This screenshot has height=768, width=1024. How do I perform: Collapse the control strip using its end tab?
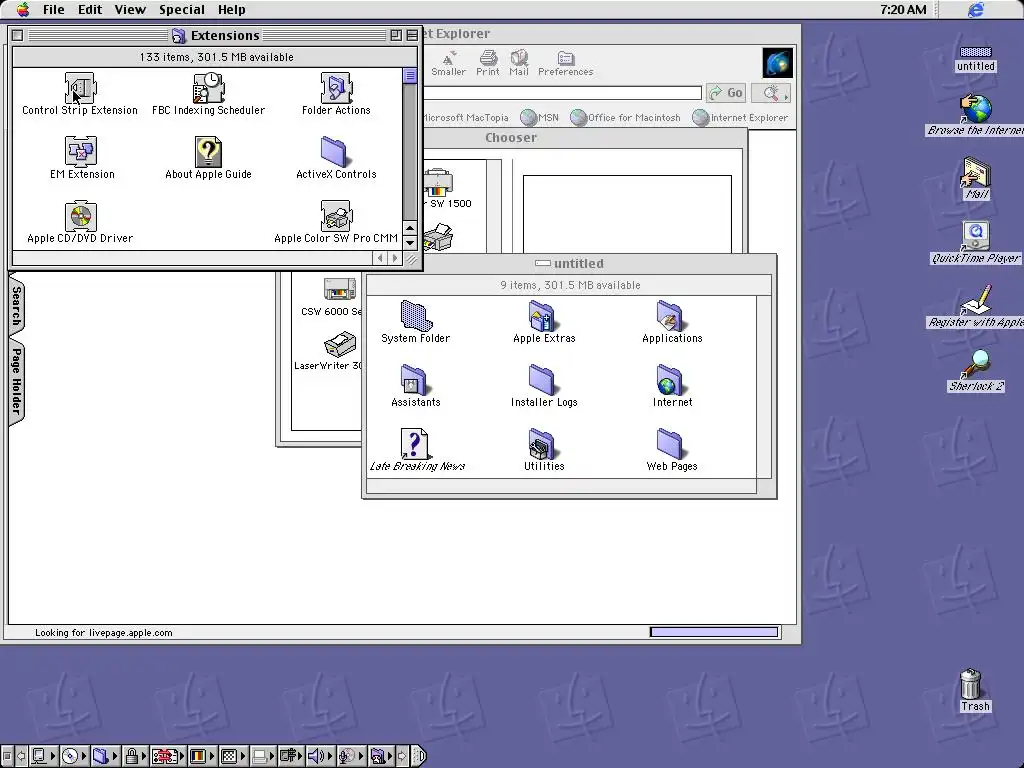419,756
